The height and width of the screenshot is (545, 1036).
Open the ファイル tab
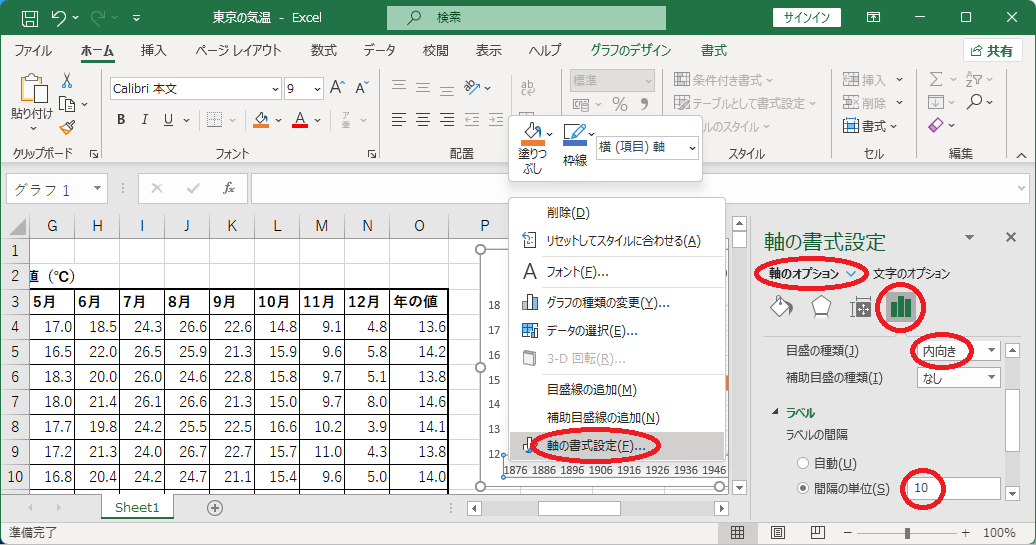[x=33, y=51]
